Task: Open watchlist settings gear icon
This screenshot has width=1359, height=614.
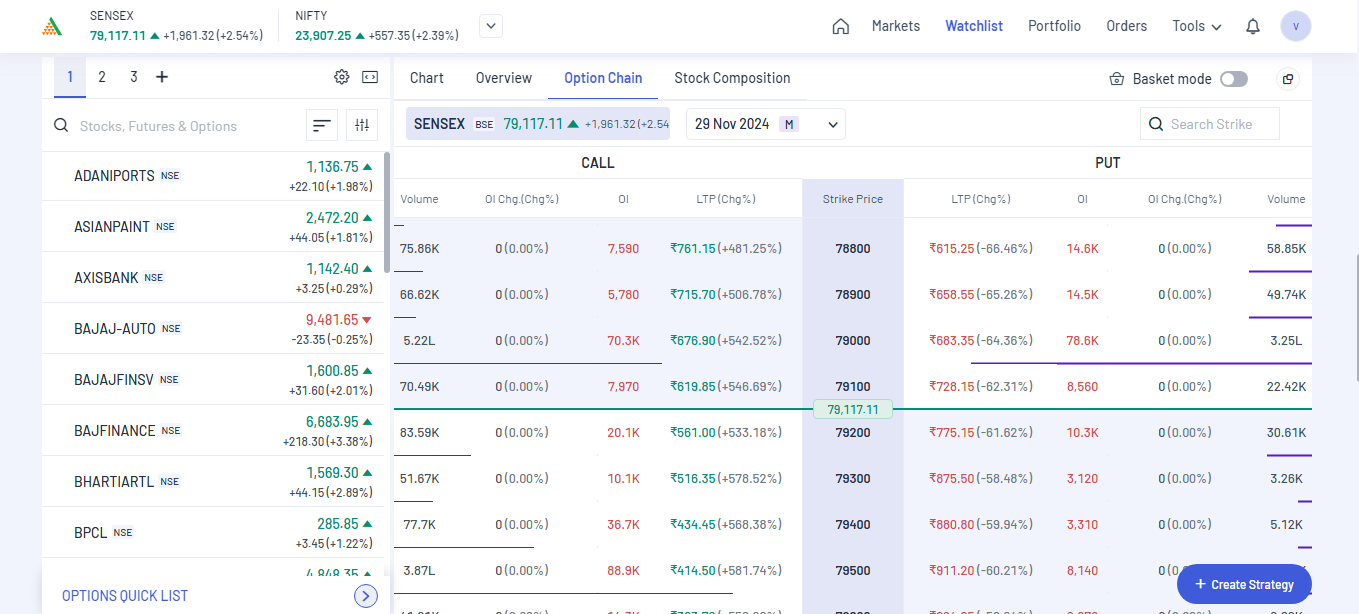Action: (x=342, y=77)
